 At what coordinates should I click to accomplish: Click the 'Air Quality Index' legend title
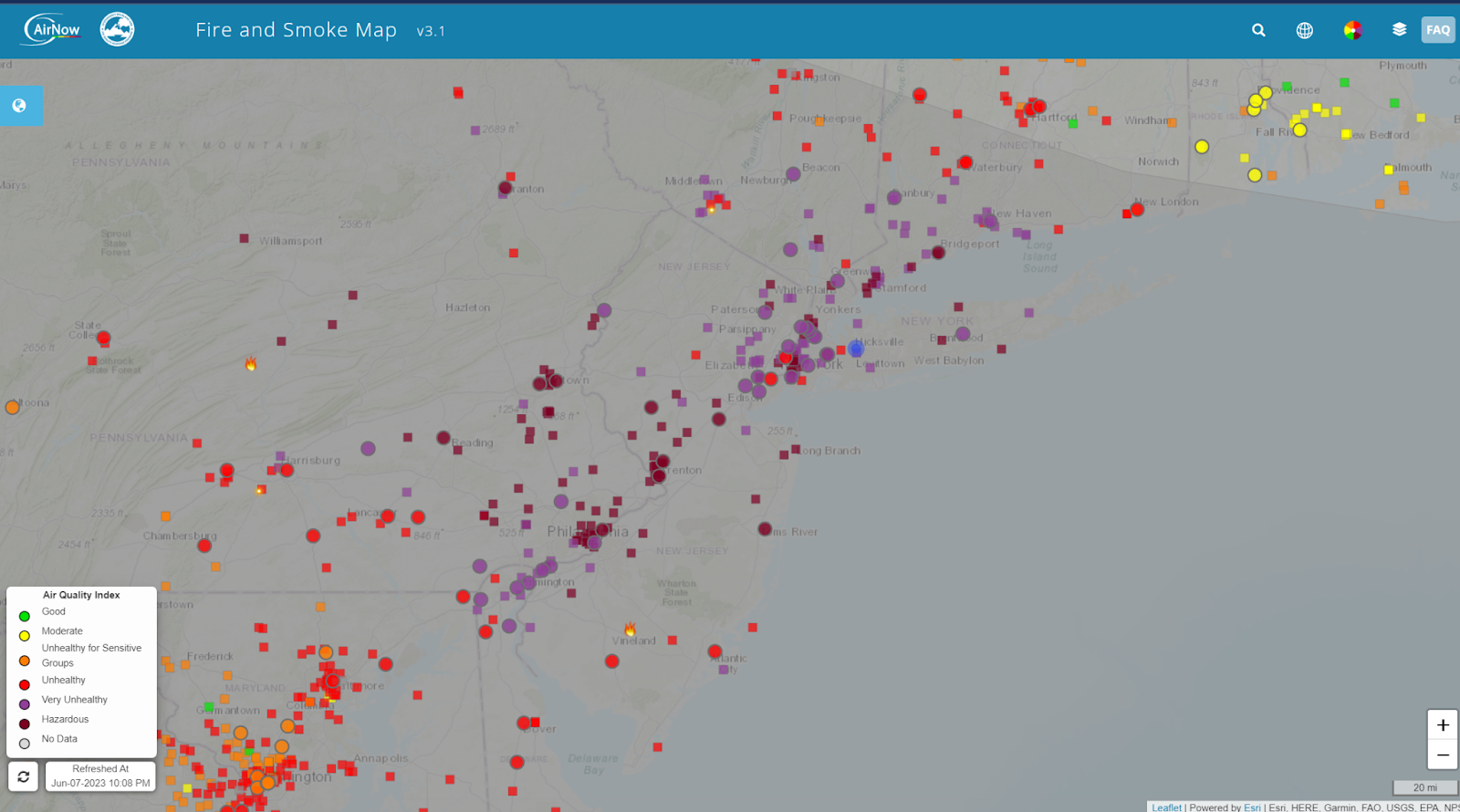pos(81,595)
